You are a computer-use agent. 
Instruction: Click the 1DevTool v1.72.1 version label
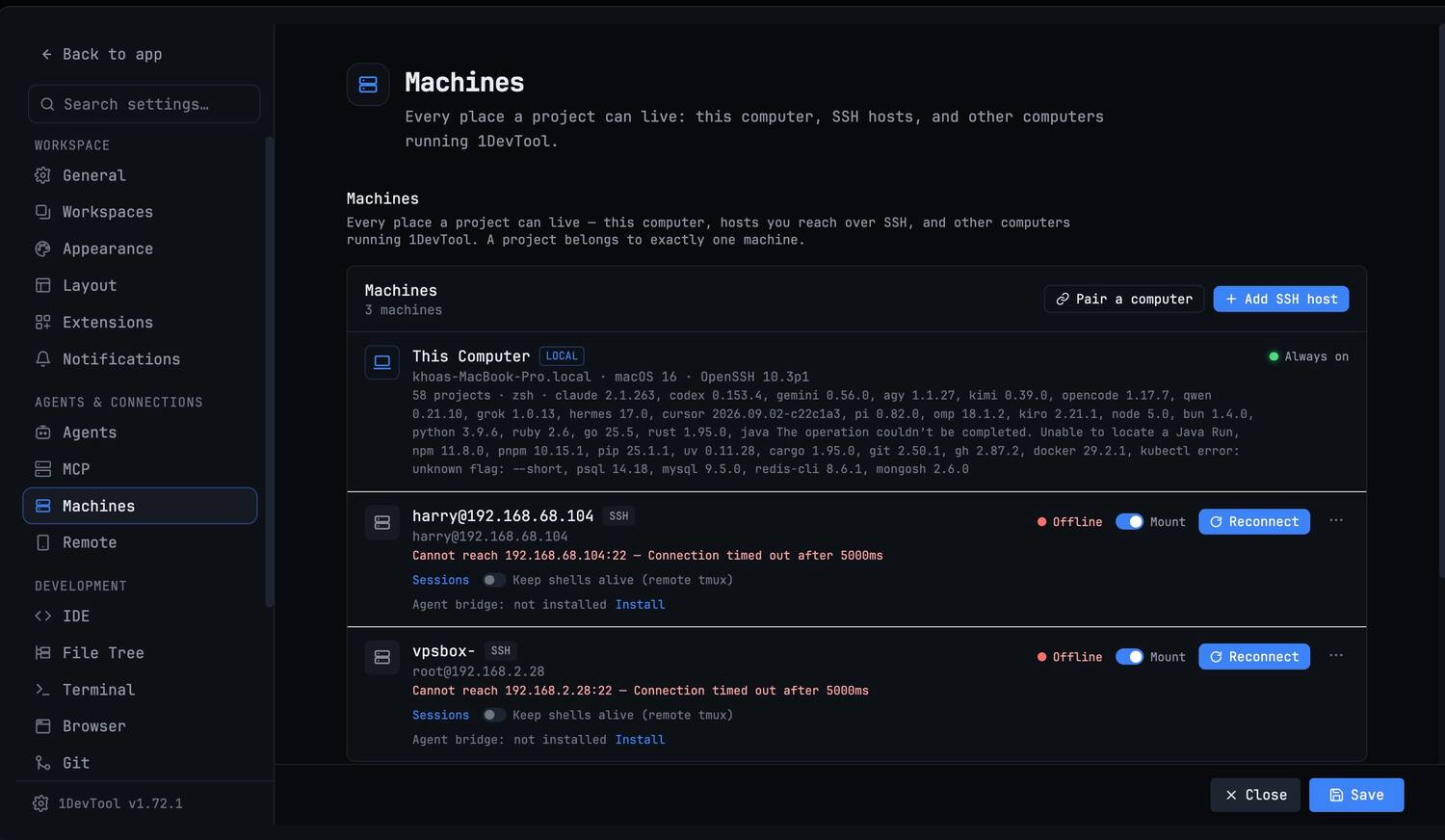click(120, 803)
